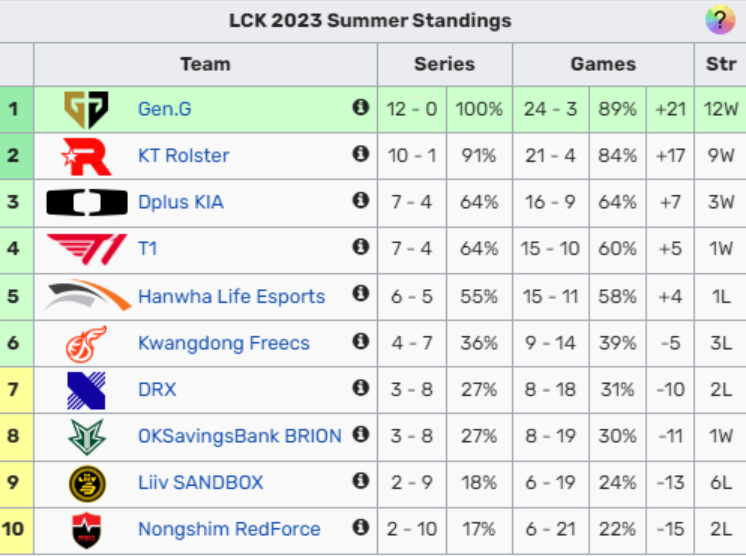Click the Games column header
746x556 pixels.
(x=603, y=64)
